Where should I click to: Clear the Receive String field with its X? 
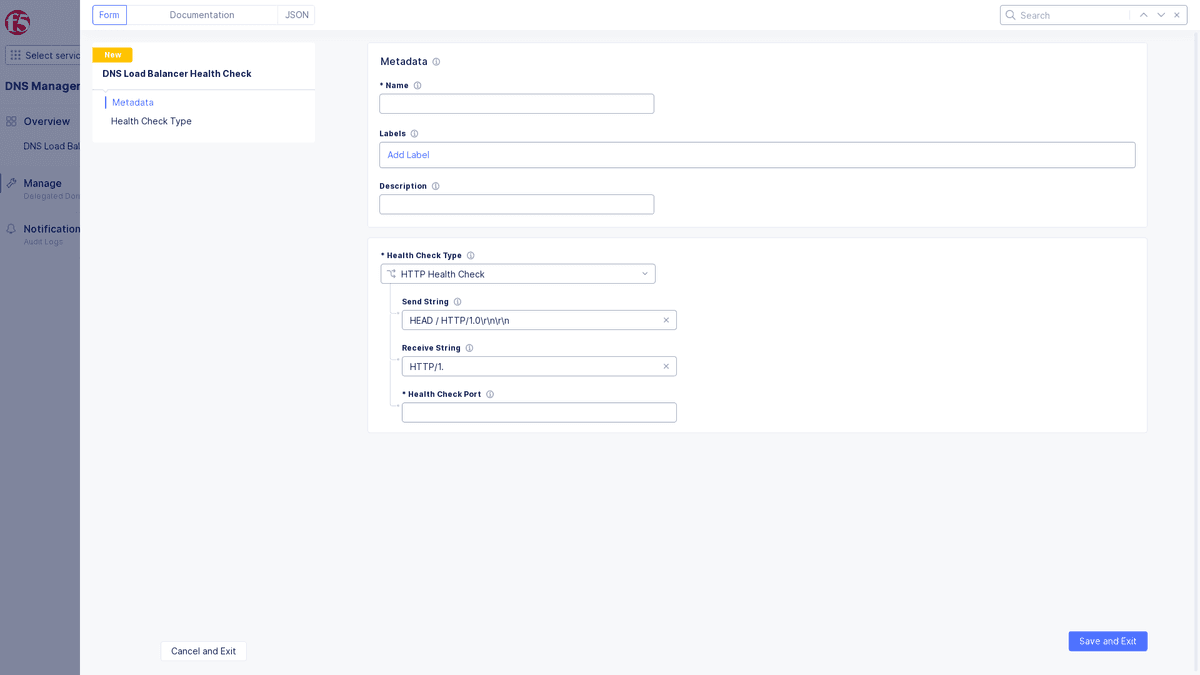[666, 366]
